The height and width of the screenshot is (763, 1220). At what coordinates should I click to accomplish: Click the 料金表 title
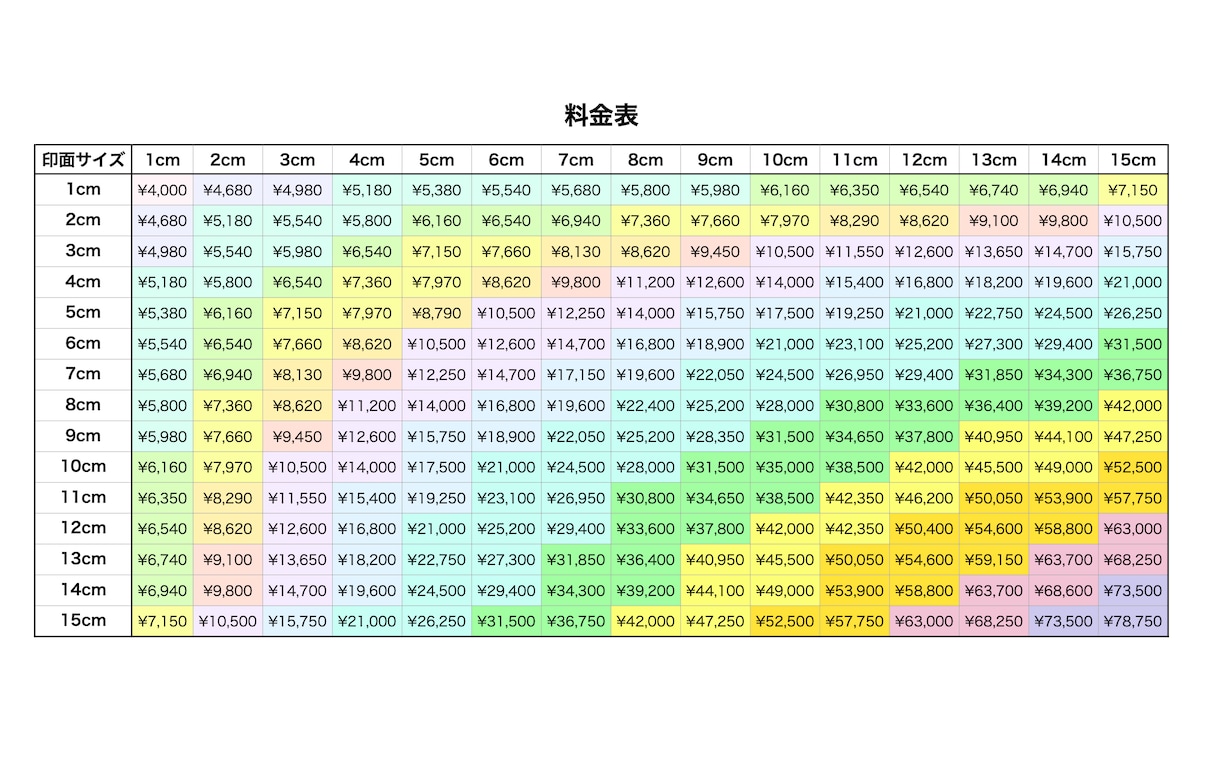pyautogui.click(x=601, y=116)
